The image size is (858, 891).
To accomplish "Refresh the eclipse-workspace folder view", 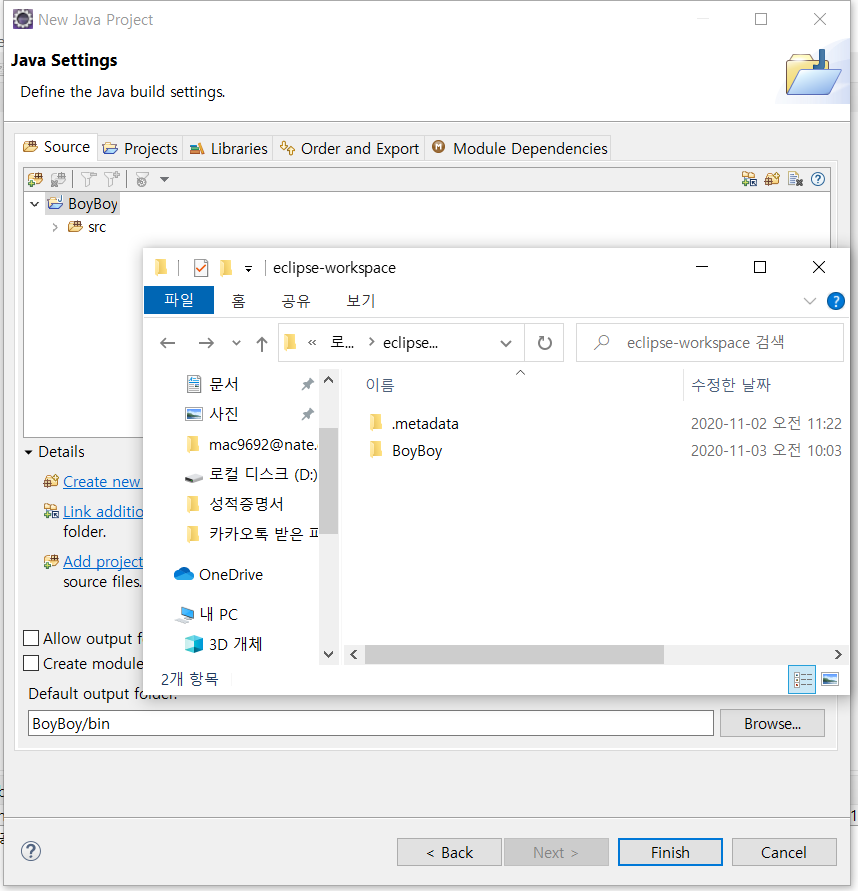I will (544, 343).
